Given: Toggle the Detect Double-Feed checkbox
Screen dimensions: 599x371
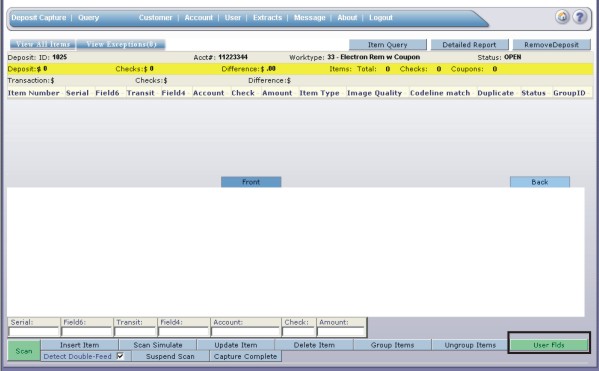Looking at the screenshot, I should 120,356.
